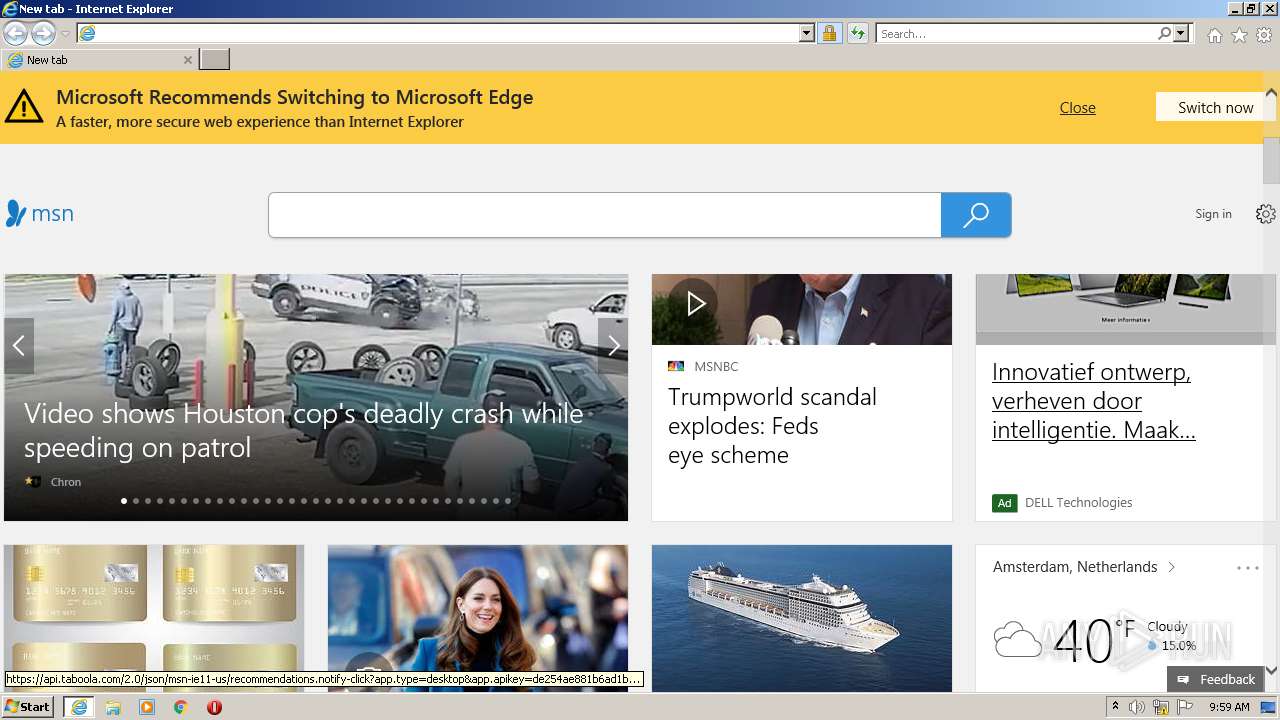Show the next carousel slide
The image size is (1280, 720).
tap(613, 346)
